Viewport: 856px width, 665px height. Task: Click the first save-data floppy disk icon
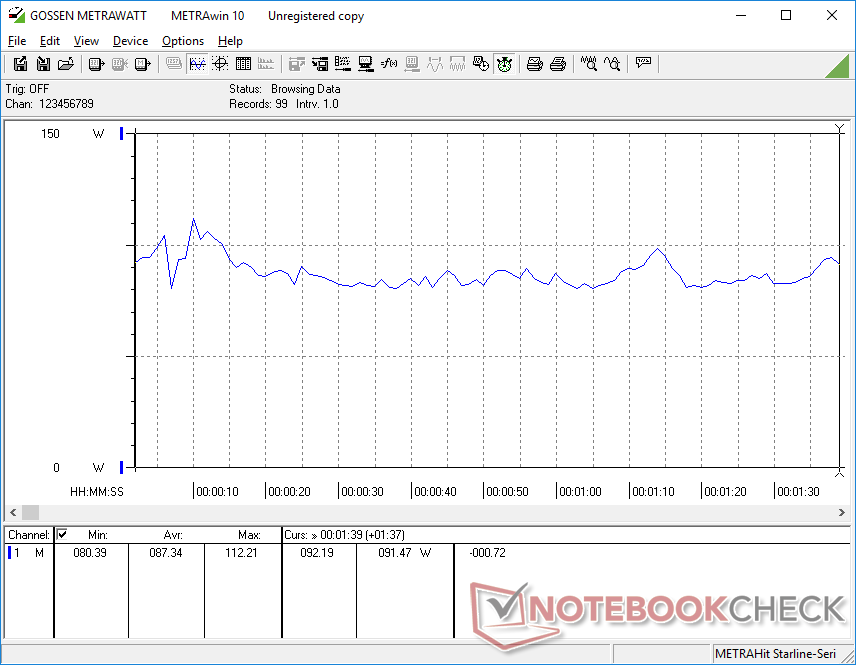coord(20,64)
